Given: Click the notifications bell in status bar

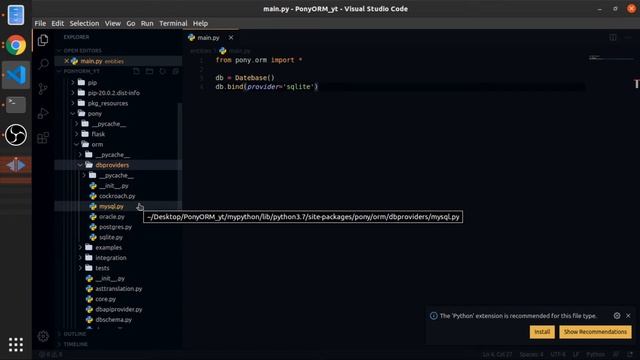Looking at the screenshot, I should (630, 354).
